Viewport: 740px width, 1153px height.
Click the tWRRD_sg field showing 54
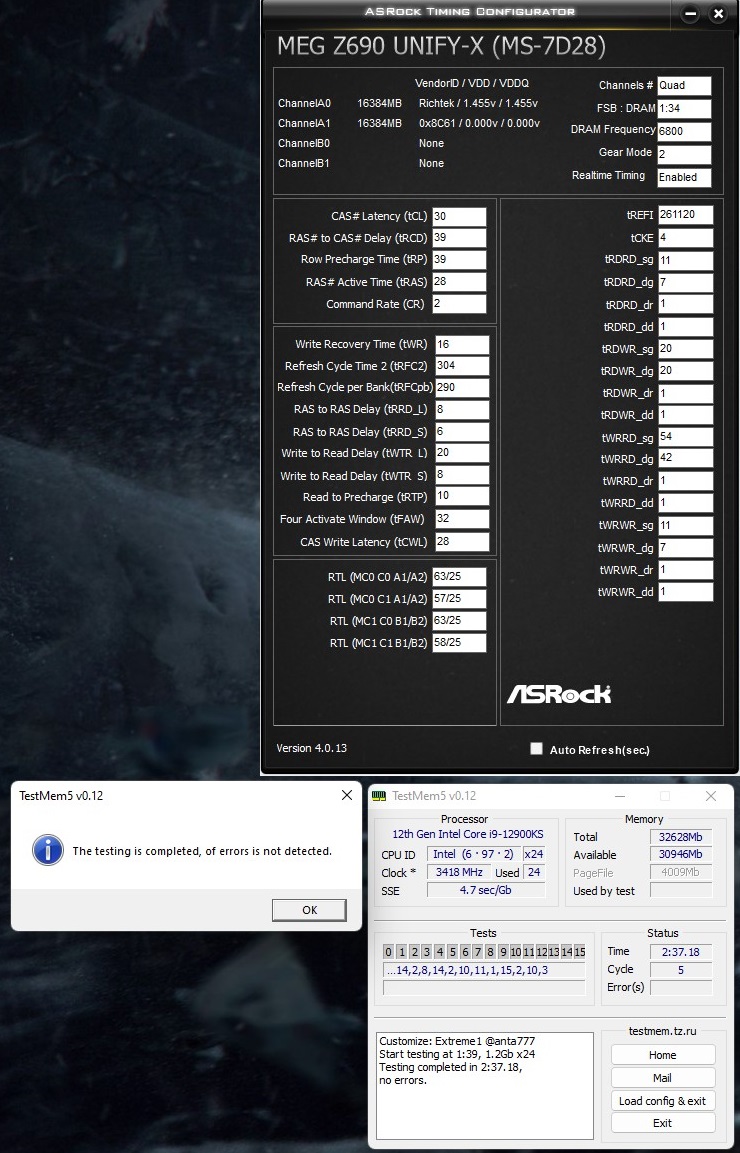(x=686, y=437)
